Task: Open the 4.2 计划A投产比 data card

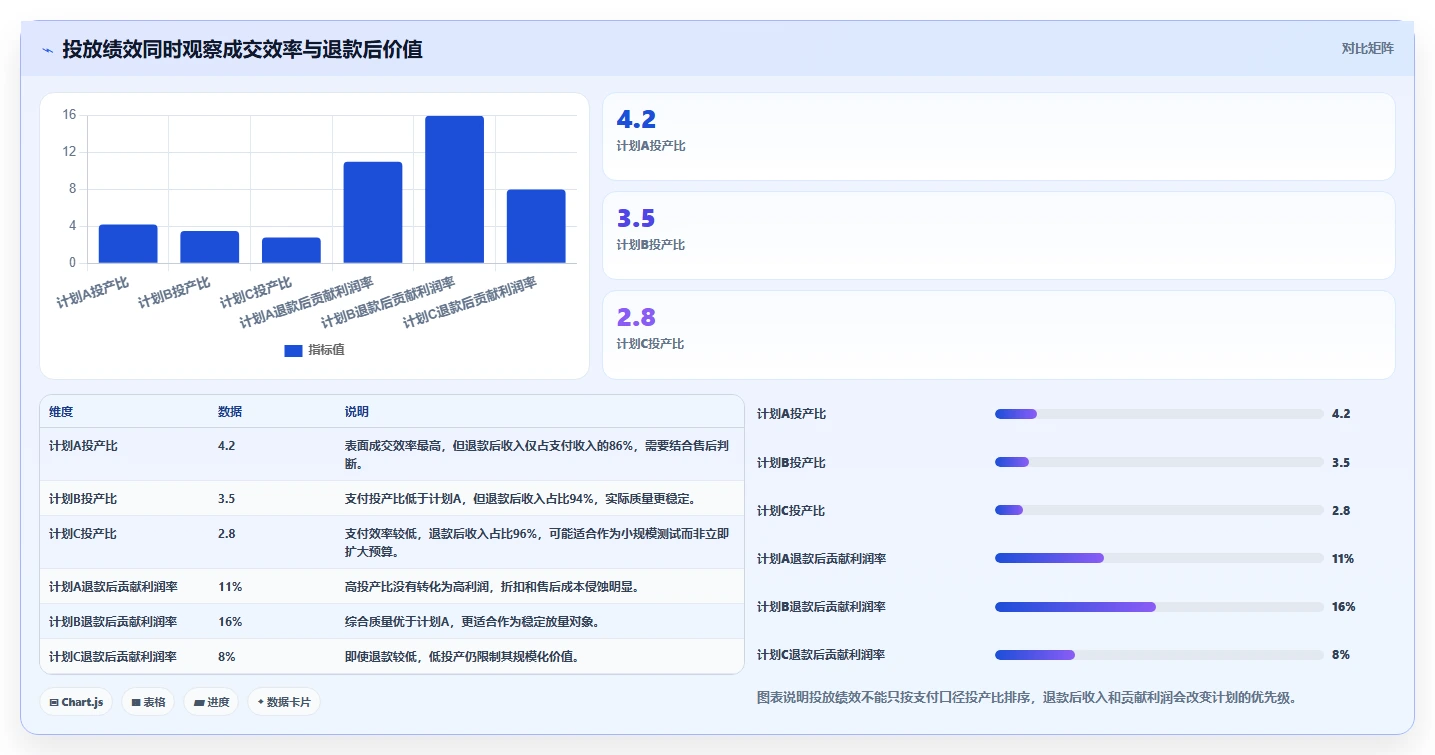Action: pyautogui.click(x=998, y=136)
